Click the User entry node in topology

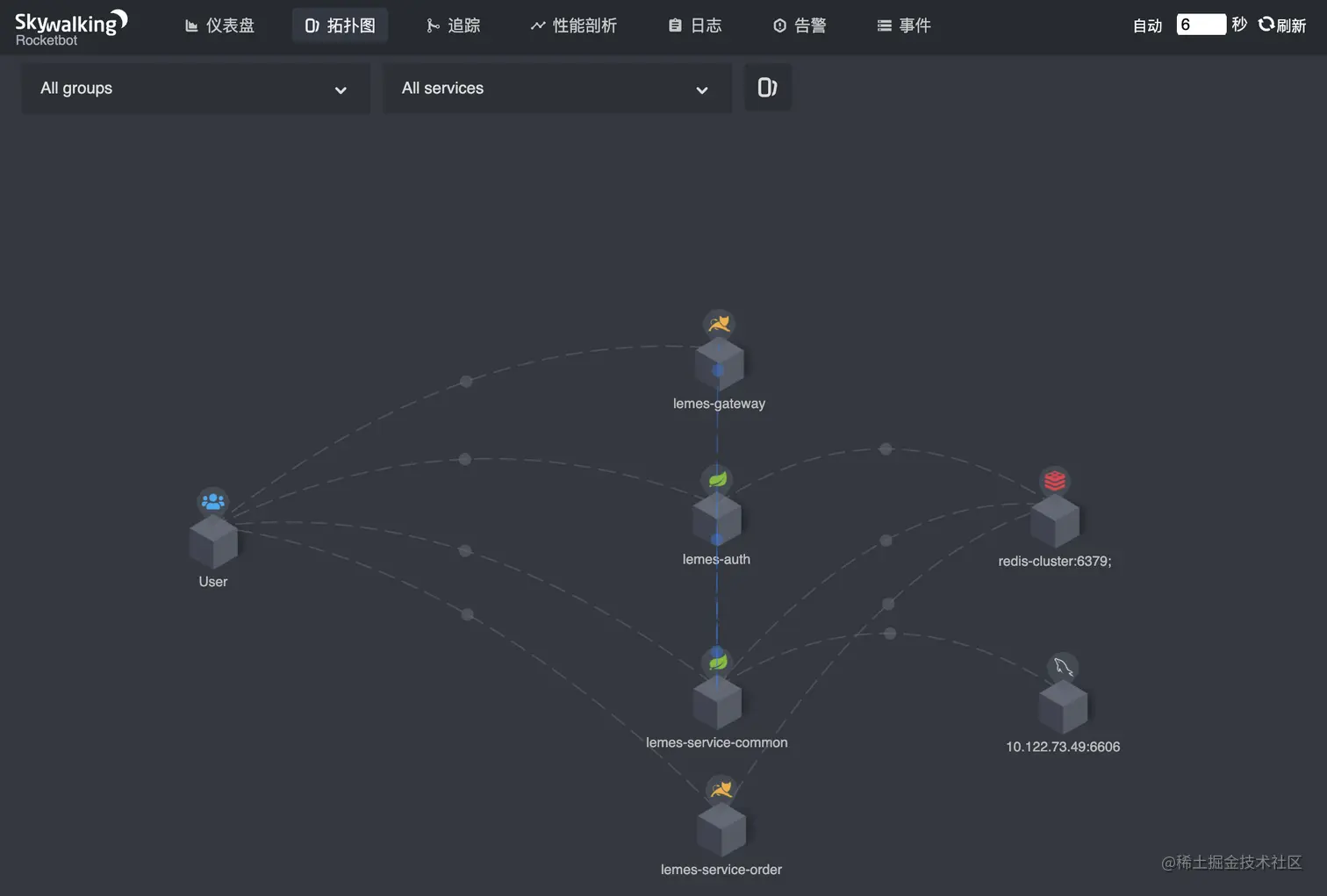tap(212, 540)
